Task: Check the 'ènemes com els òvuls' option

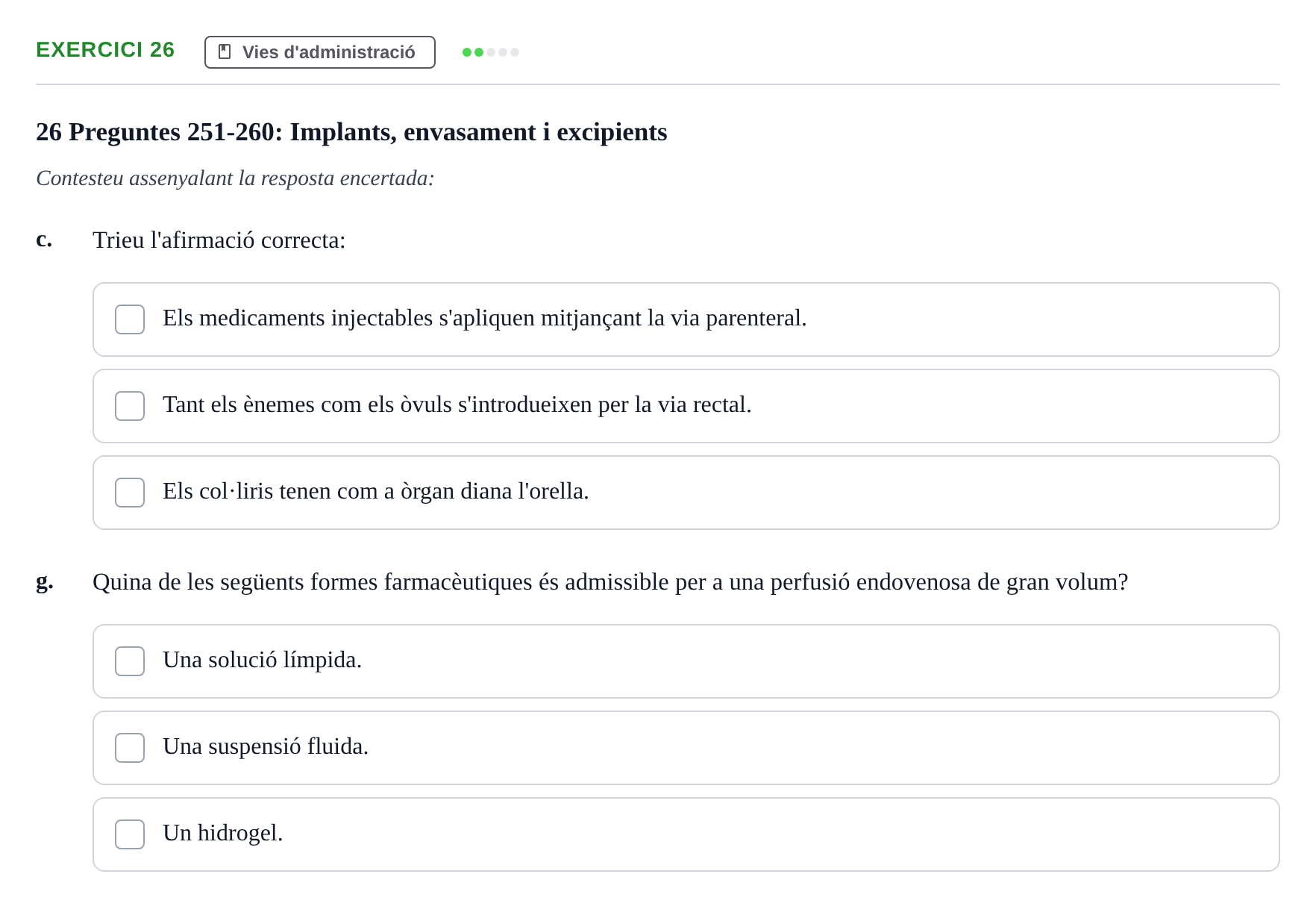Action: point(130,406)
